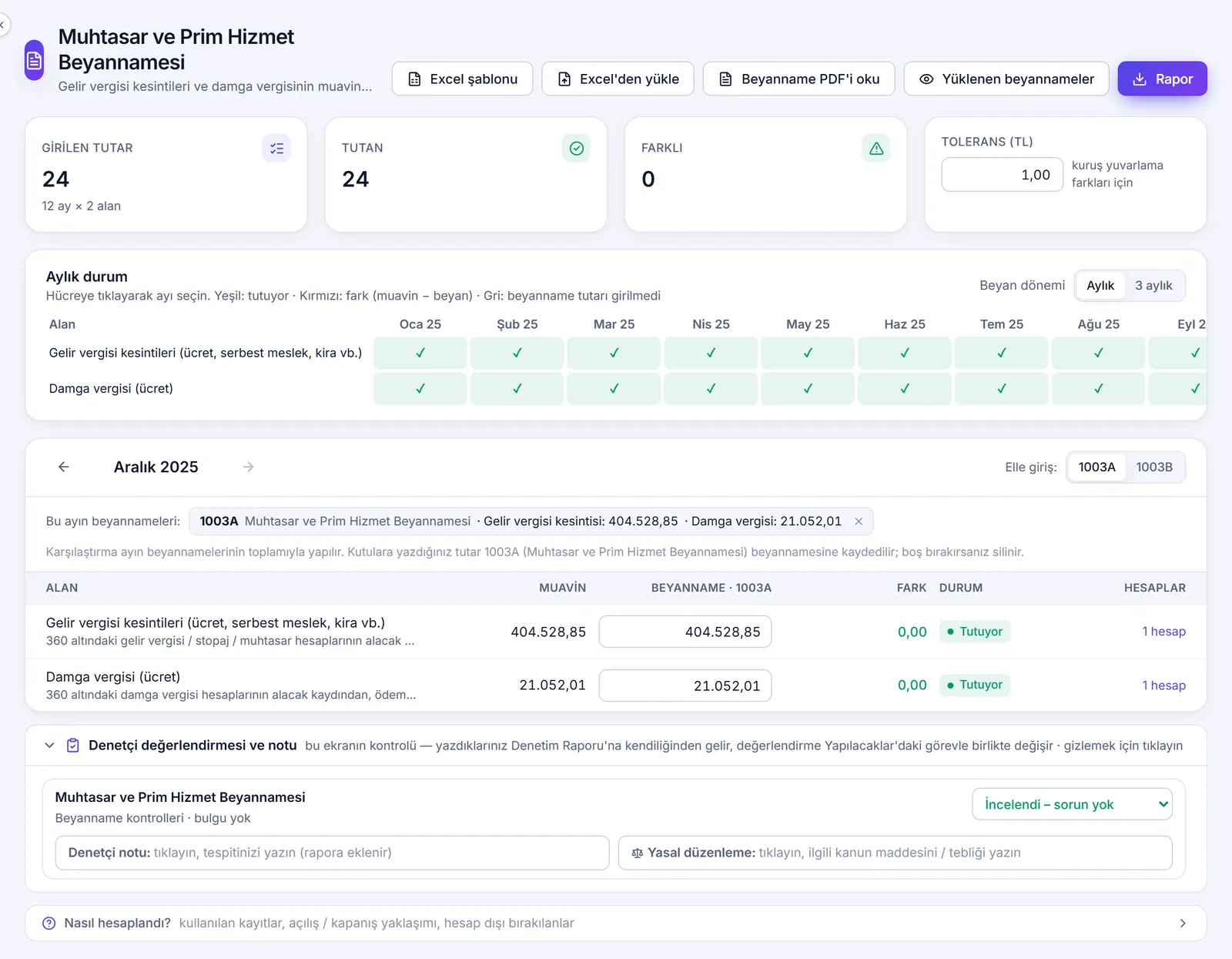Screen dimensions: 1232x959
Task: Show Yüklenen beyannameler list
Action: coord(1006,79)
